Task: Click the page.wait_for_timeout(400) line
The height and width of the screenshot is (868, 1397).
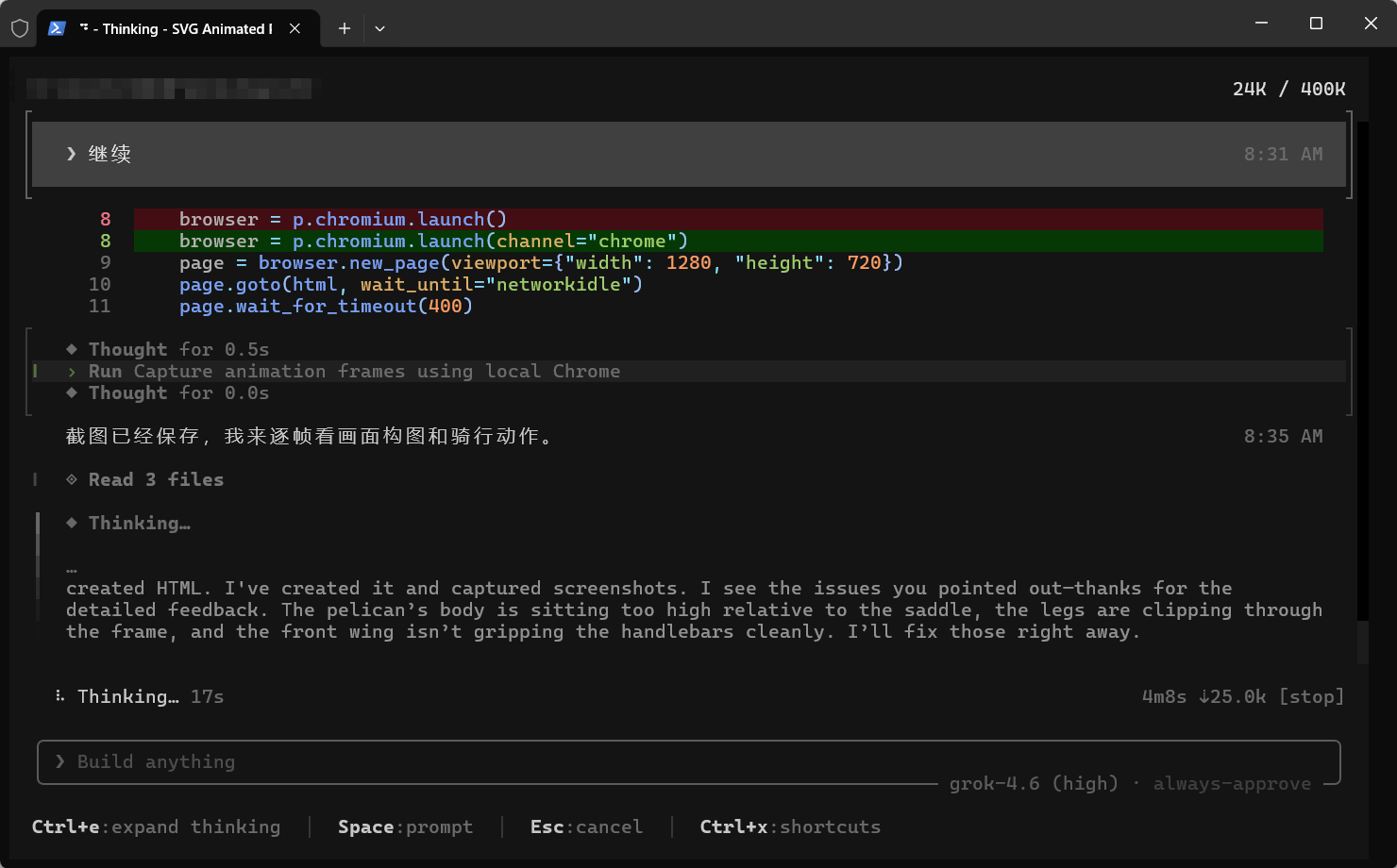Action: coord(326,306)
